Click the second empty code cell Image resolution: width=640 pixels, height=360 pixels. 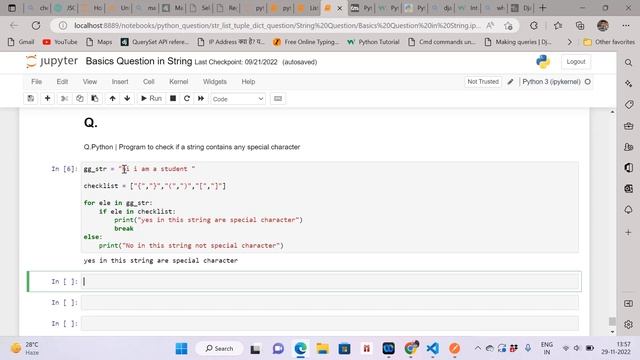(330, 302)
